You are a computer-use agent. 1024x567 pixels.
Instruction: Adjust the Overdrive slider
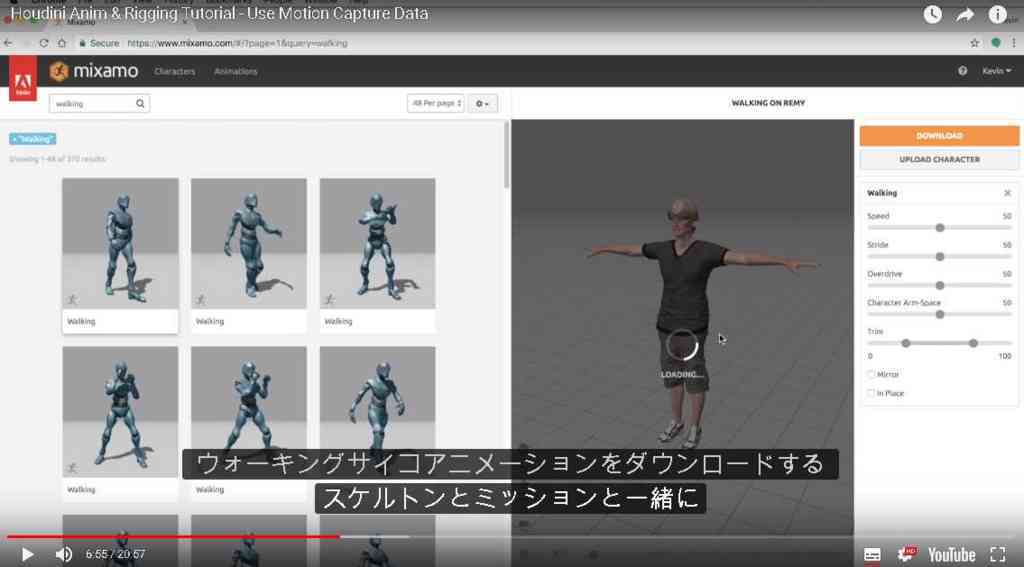940,285
